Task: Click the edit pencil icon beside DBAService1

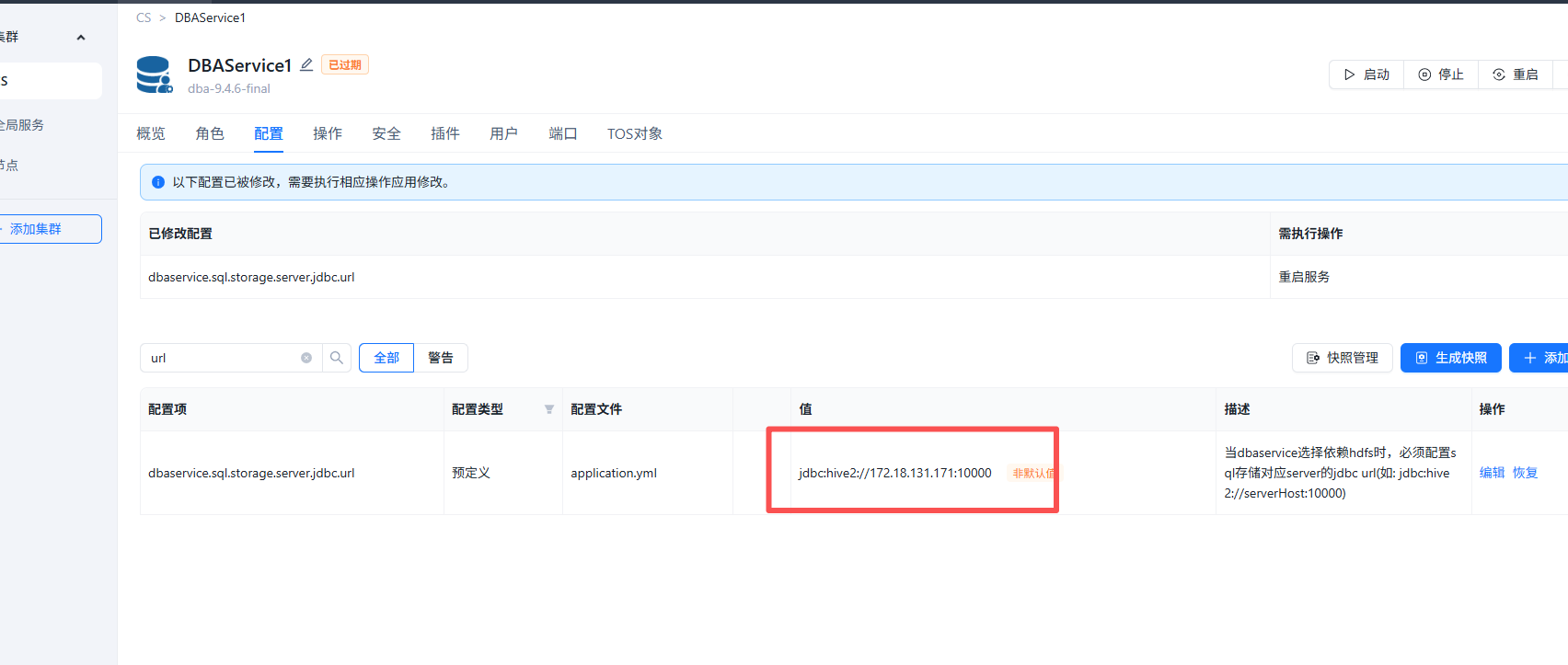Action: (306, 64)
